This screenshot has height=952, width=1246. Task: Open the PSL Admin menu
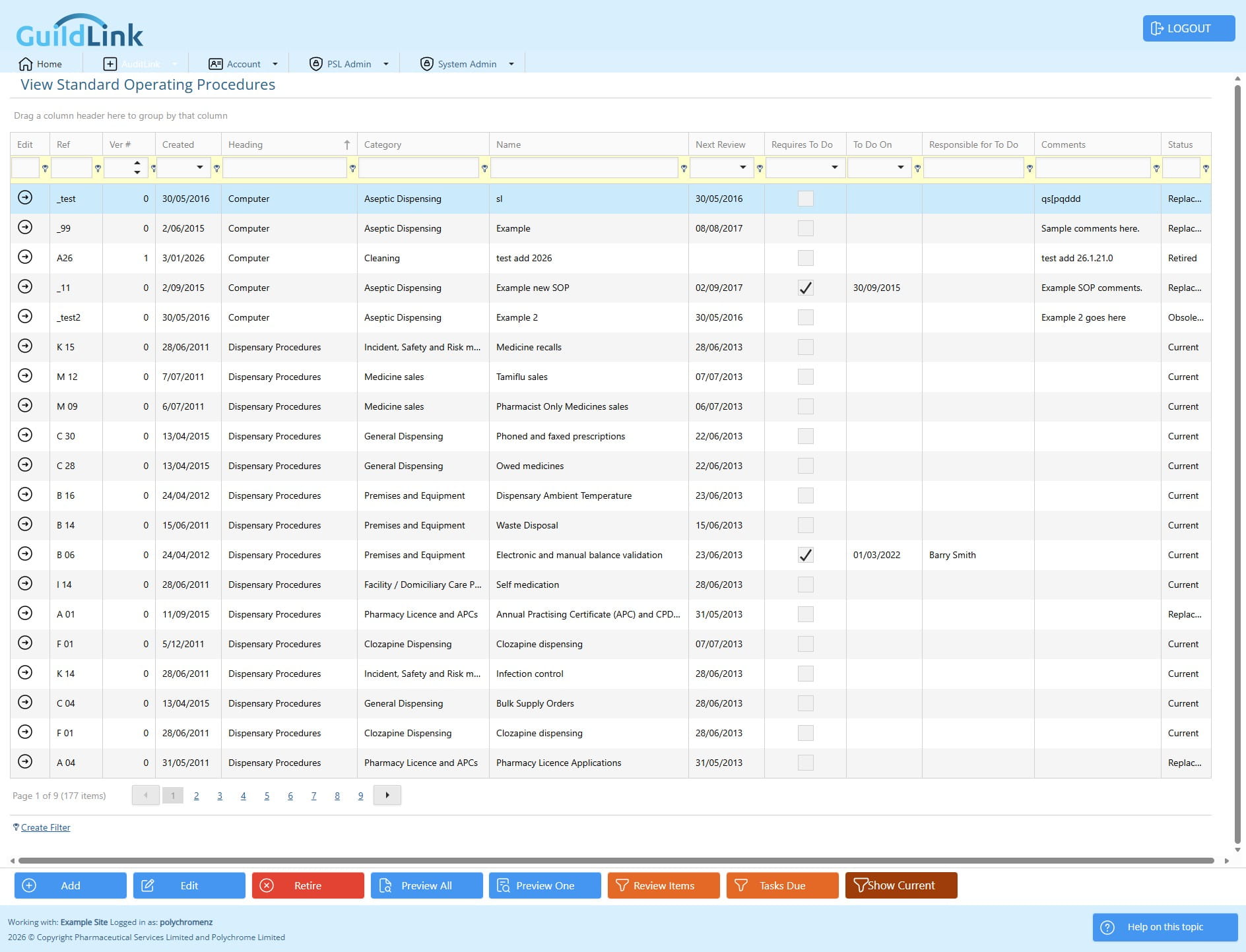click(x=349, y=64)
